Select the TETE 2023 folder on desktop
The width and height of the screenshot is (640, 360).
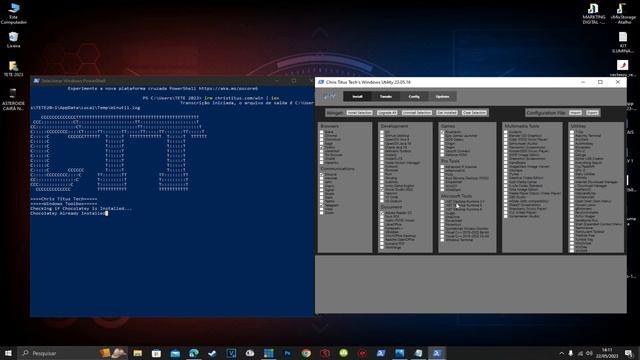[x=13, y=69]
